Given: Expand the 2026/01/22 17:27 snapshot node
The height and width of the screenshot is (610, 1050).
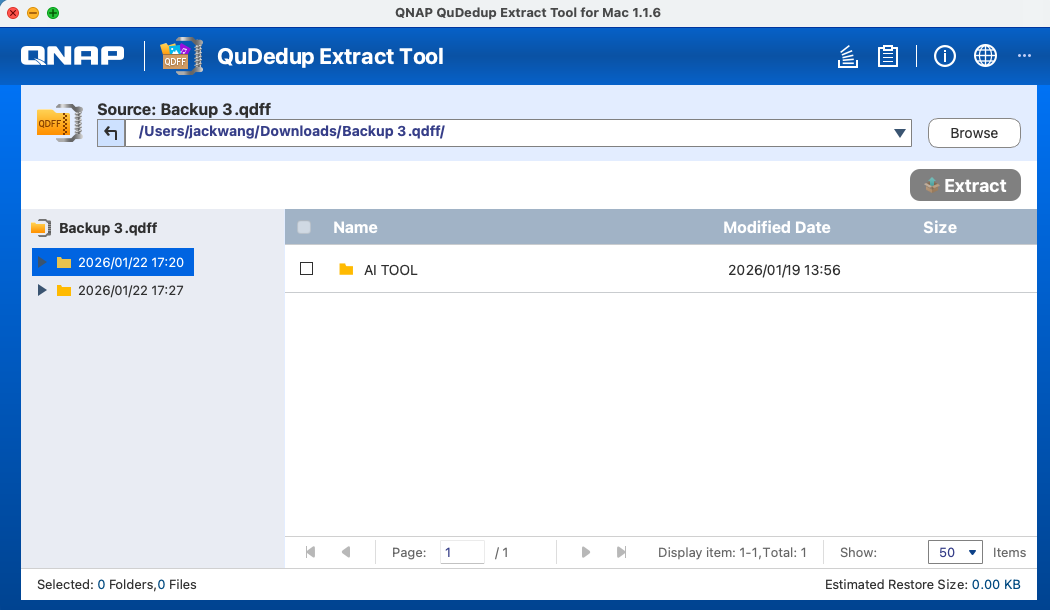Looking at the screenshot, I should coord(41,290).
